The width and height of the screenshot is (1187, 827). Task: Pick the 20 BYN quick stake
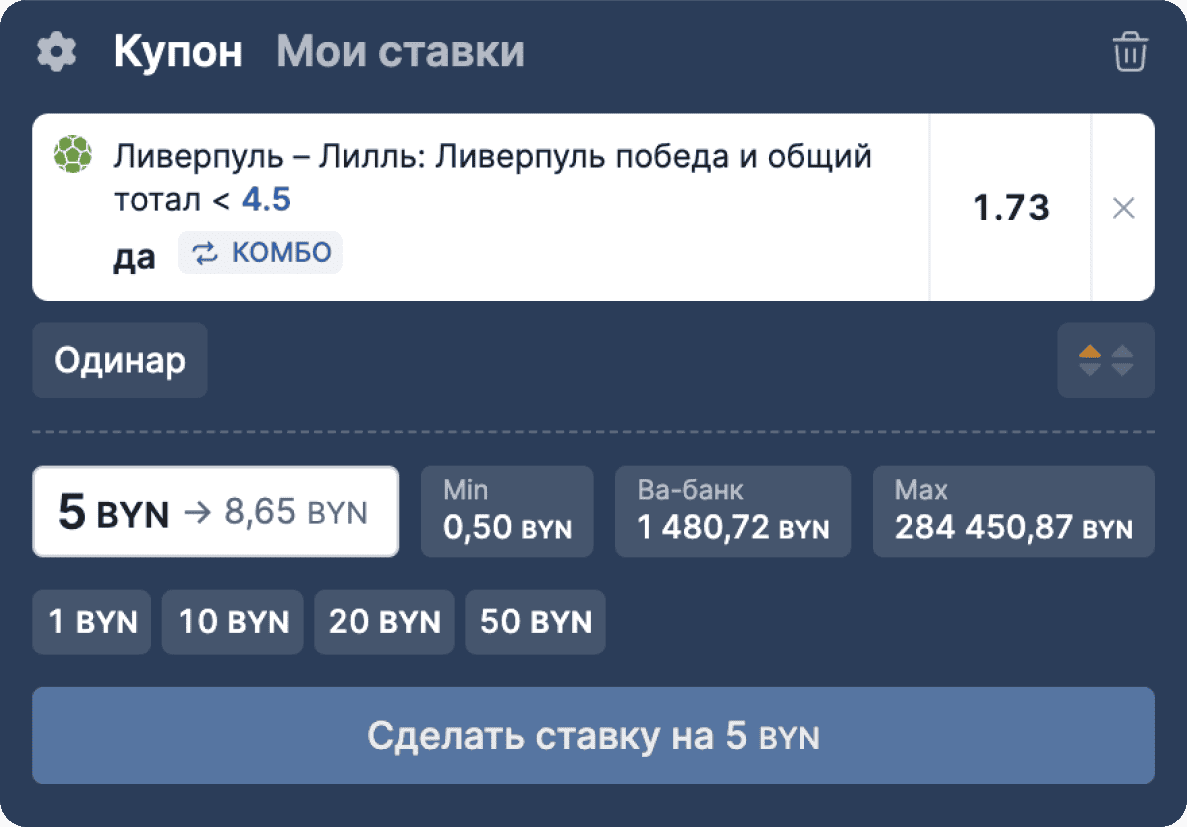click(384, 622)
